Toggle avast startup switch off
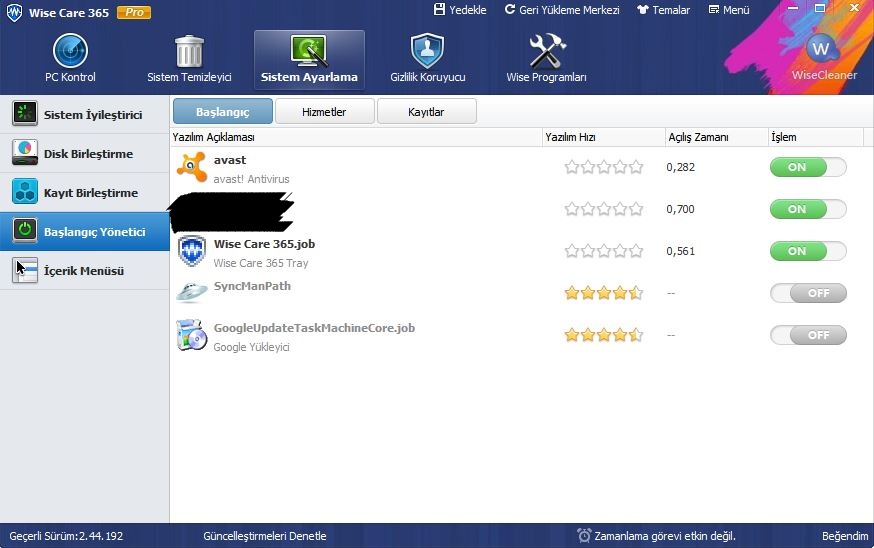The image size is (874, 548). (808, 167)
